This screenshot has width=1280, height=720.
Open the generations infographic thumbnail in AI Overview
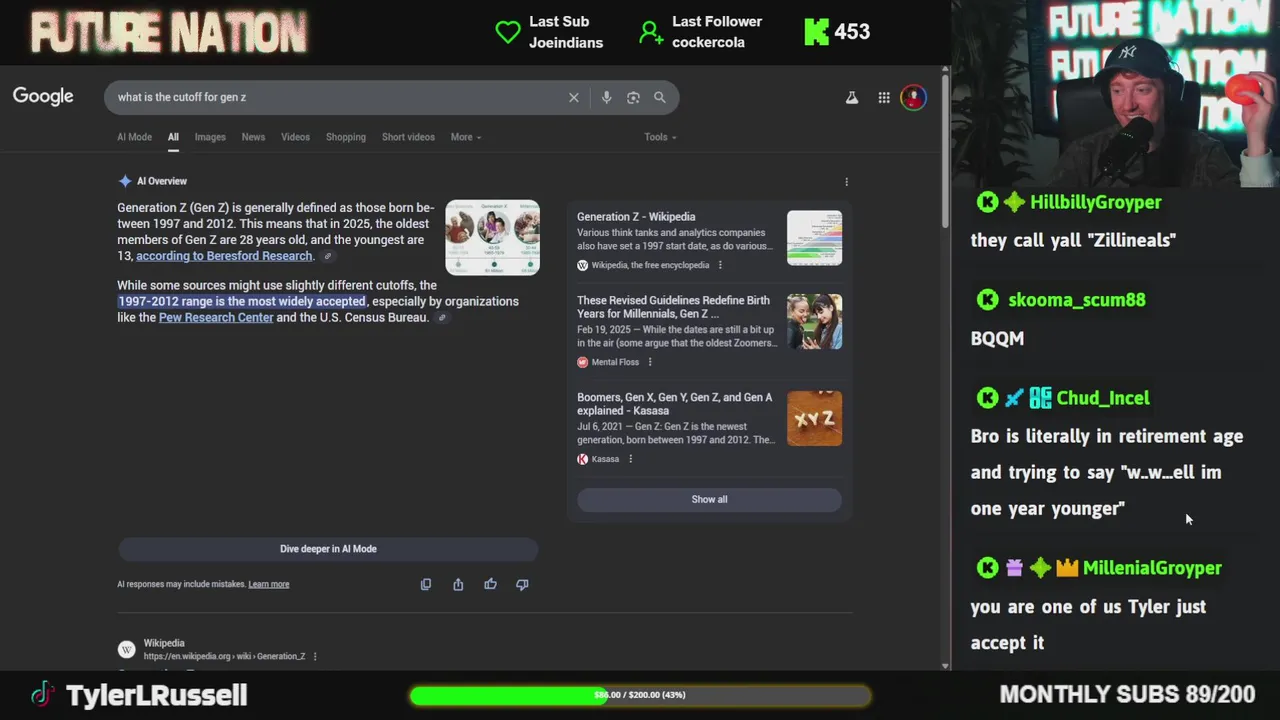pos(492,238)
